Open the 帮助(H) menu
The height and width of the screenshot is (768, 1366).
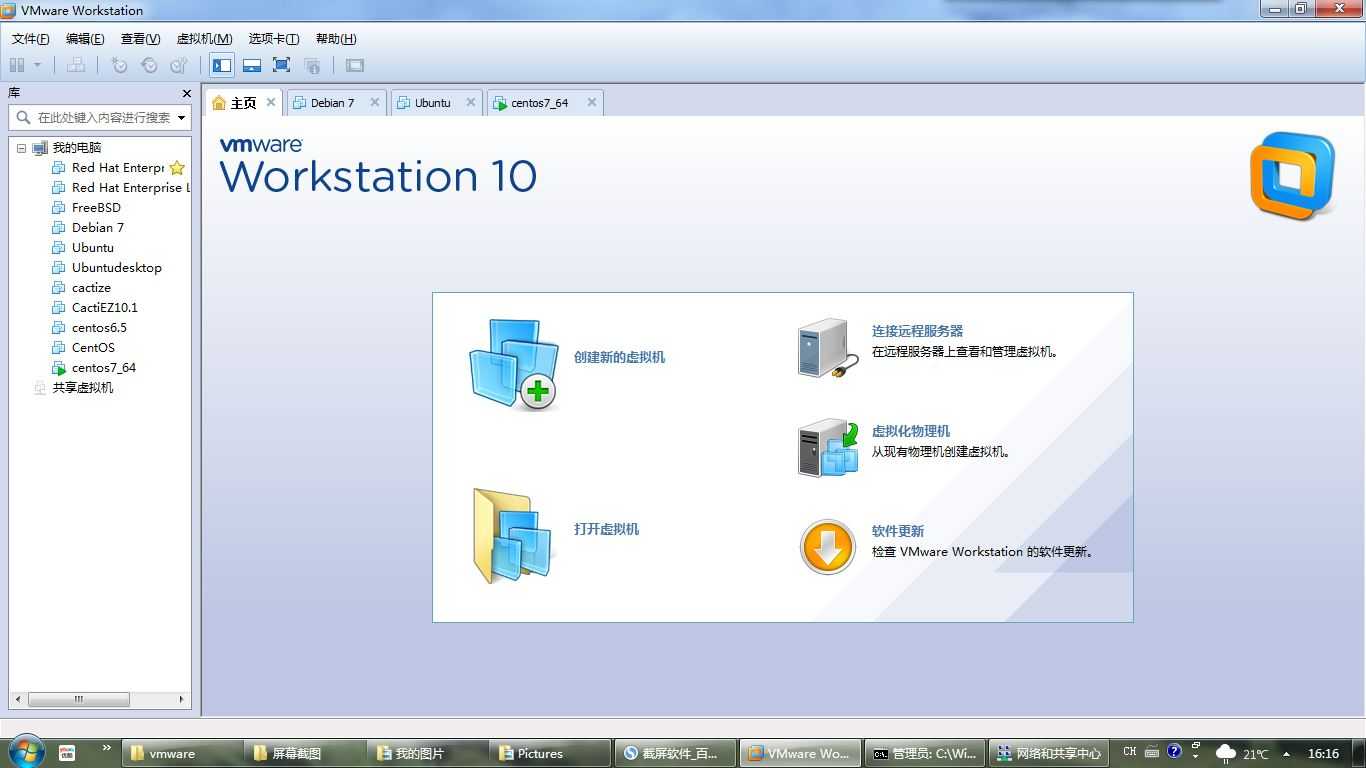[x=336, y=39]
